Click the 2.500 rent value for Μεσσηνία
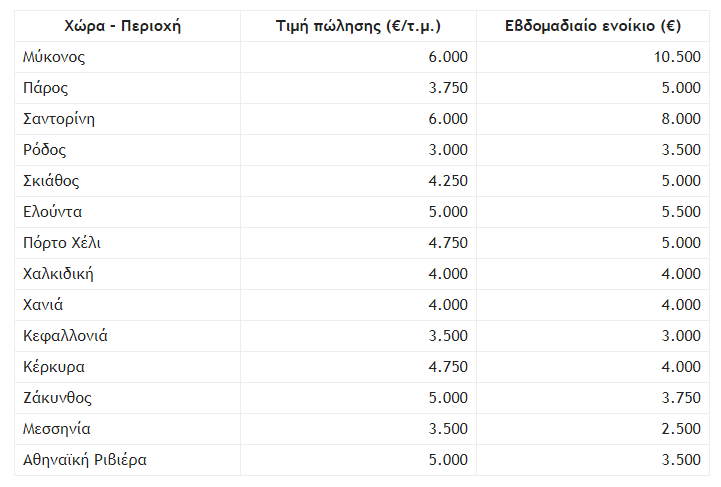Image resolution: width=721 pixels, height=487 pixels. (x=683, y=429)
